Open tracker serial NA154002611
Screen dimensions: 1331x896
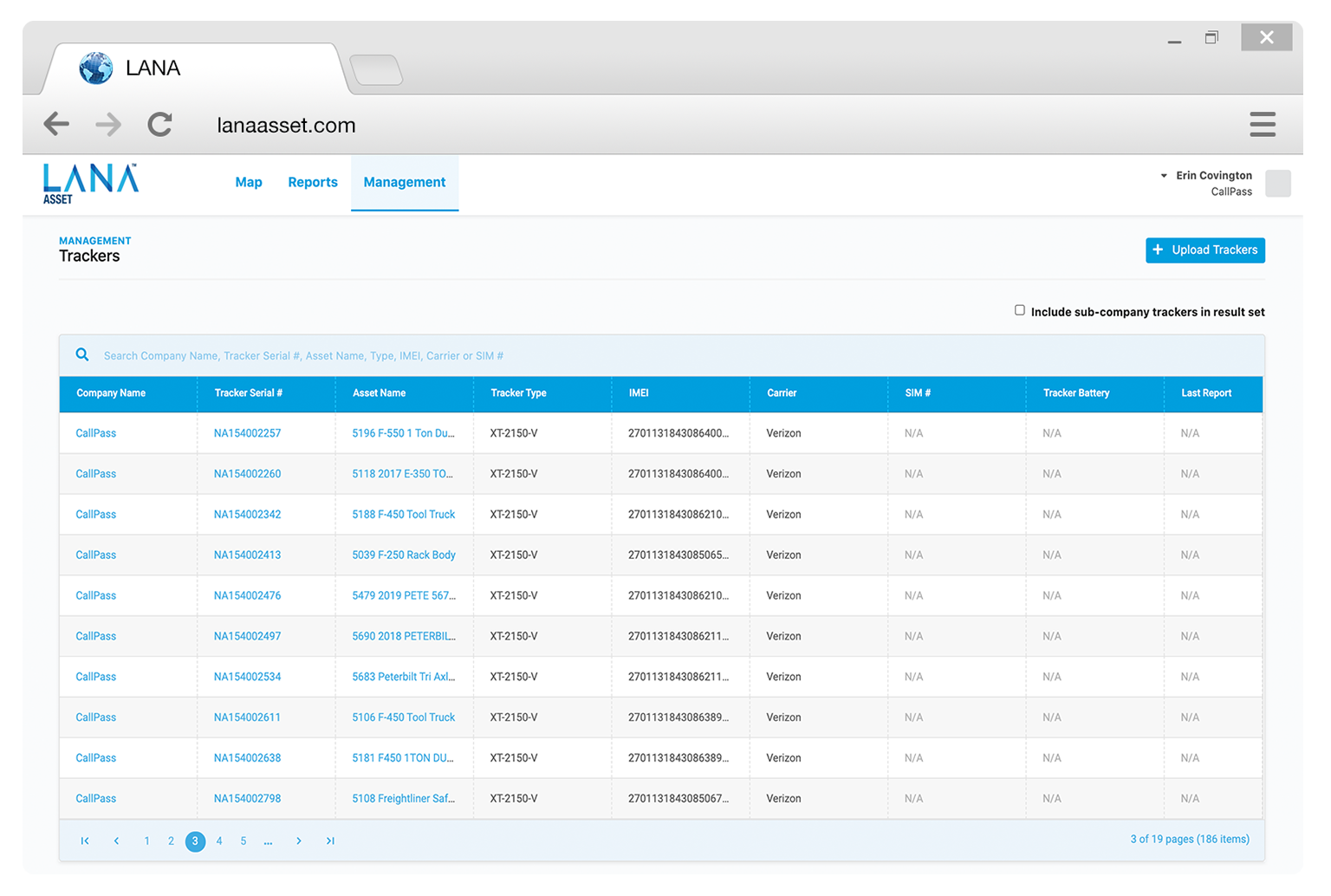click(247, 717)
